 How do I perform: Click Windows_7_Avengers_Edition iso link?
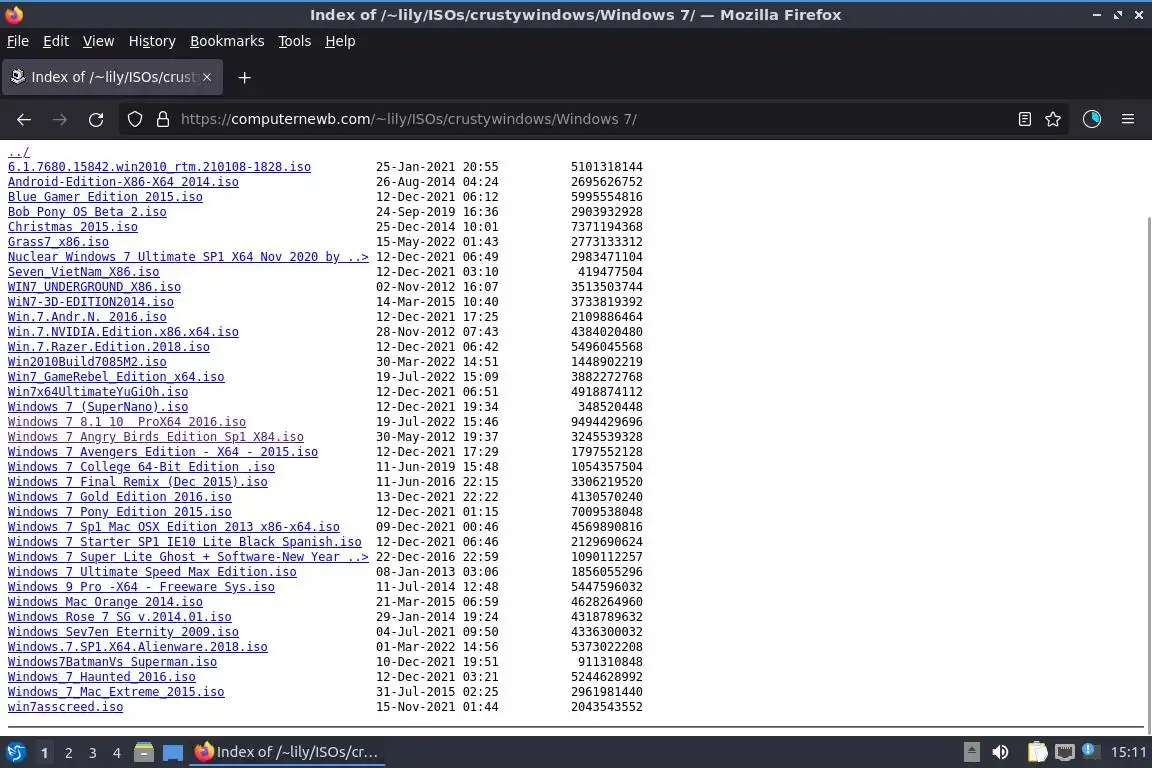click(162, 452)
